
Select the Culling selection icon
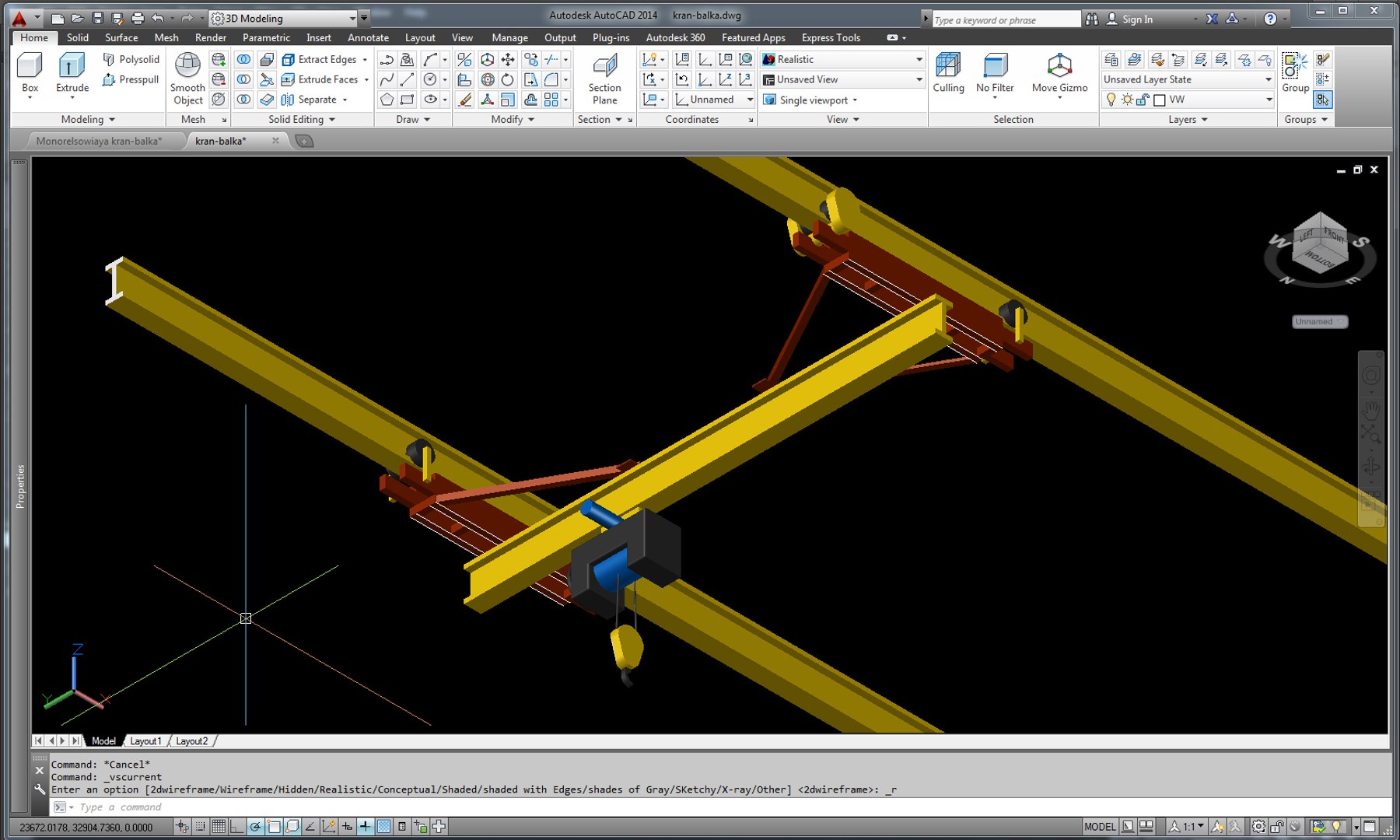948,73
